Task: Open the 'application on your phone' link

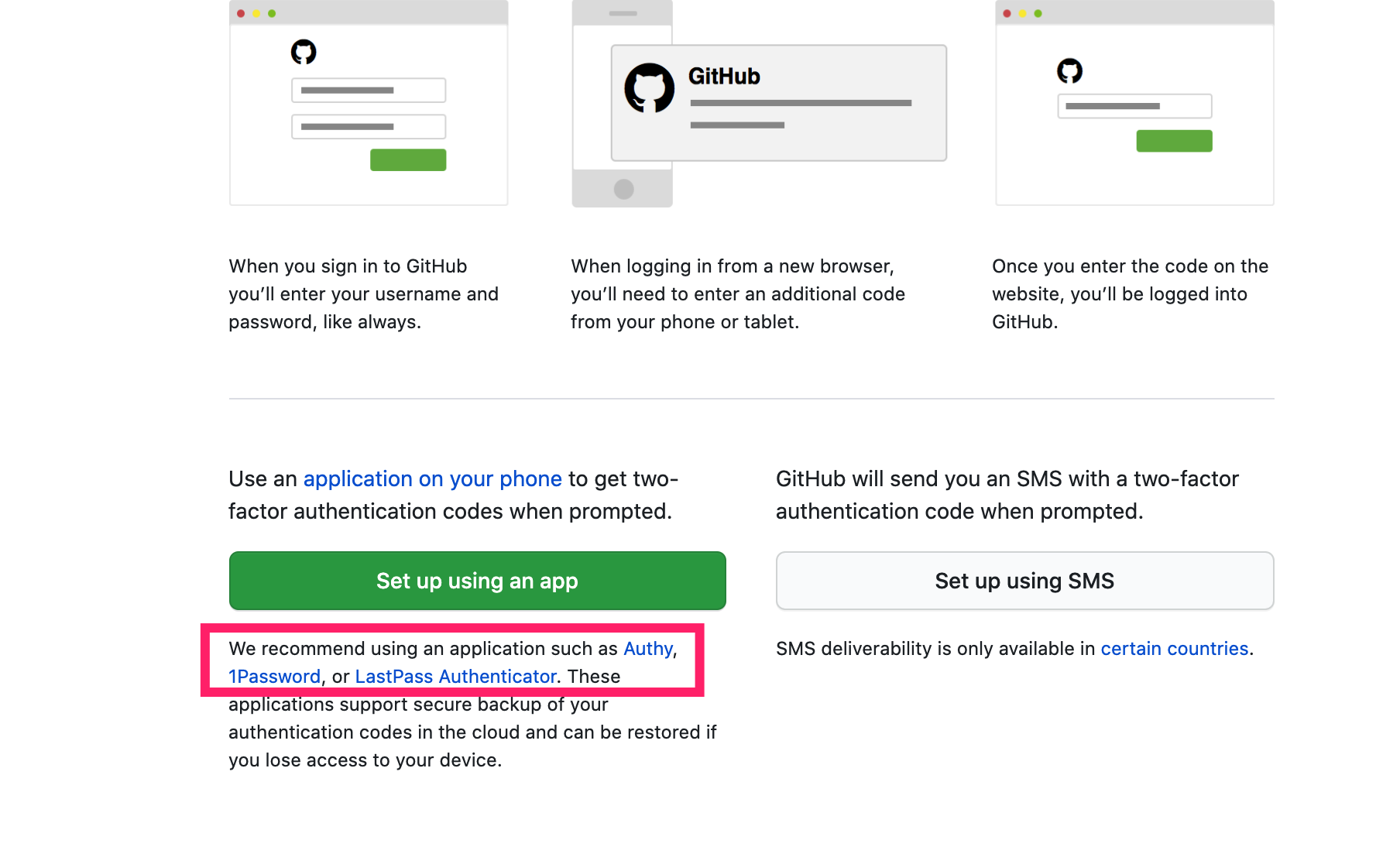Action: (x=433, y=479)
